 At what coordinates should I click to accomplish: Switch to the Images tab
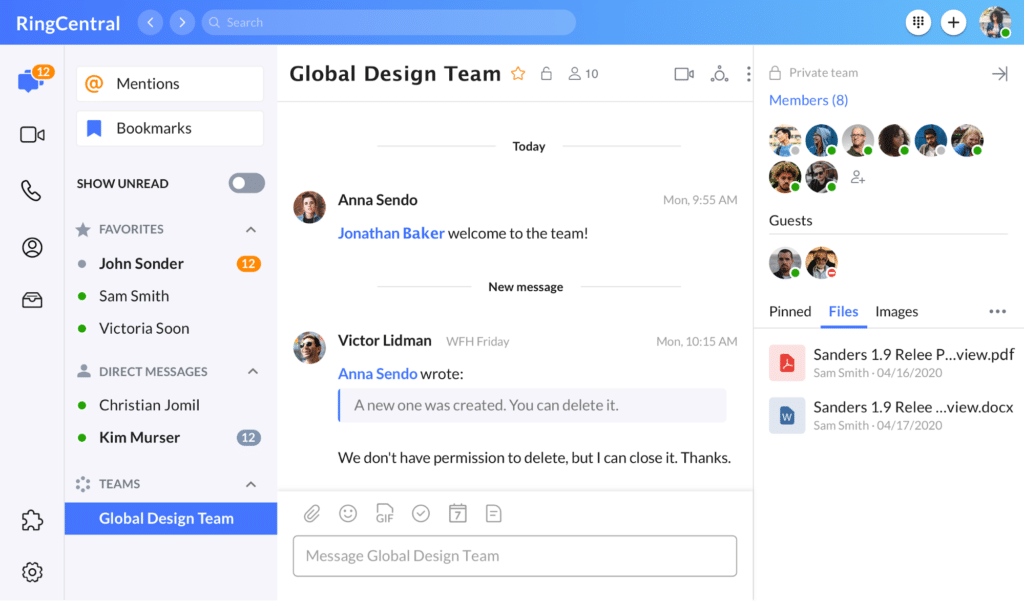click(896, 312)
